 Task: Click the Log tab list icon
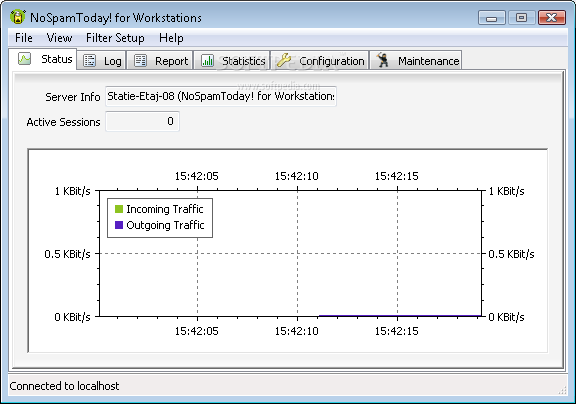point(89,61)
